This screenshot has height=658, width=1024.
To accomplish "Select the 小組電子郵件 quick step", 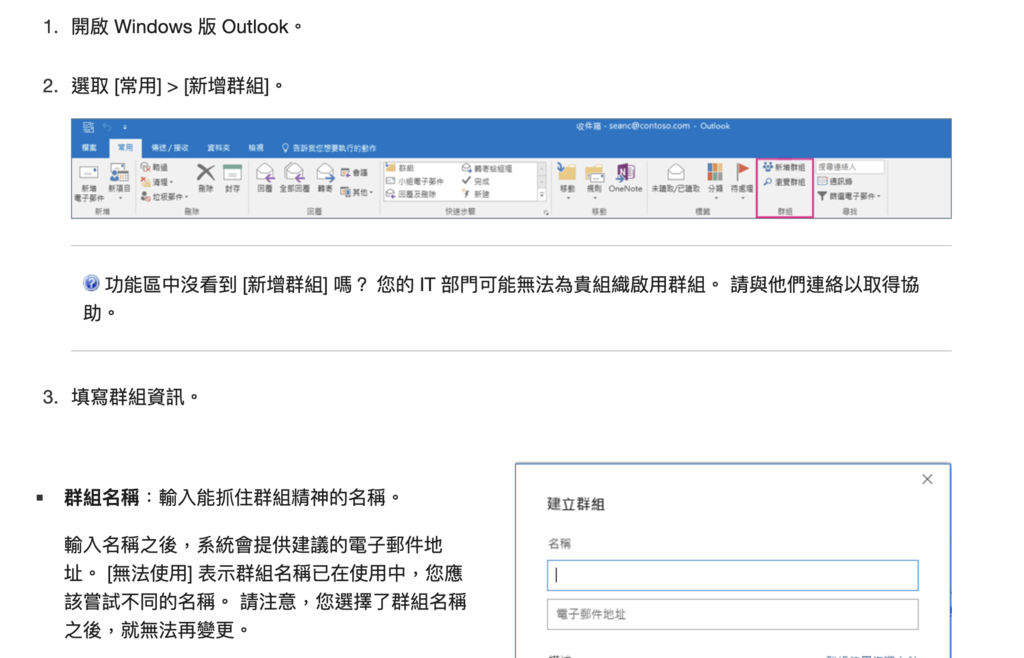I will coord(415,181).
